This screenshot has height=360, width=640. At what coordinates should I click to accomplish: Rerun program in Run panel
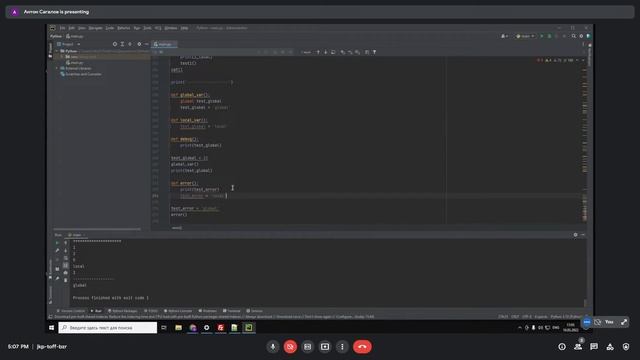point(57,243)
